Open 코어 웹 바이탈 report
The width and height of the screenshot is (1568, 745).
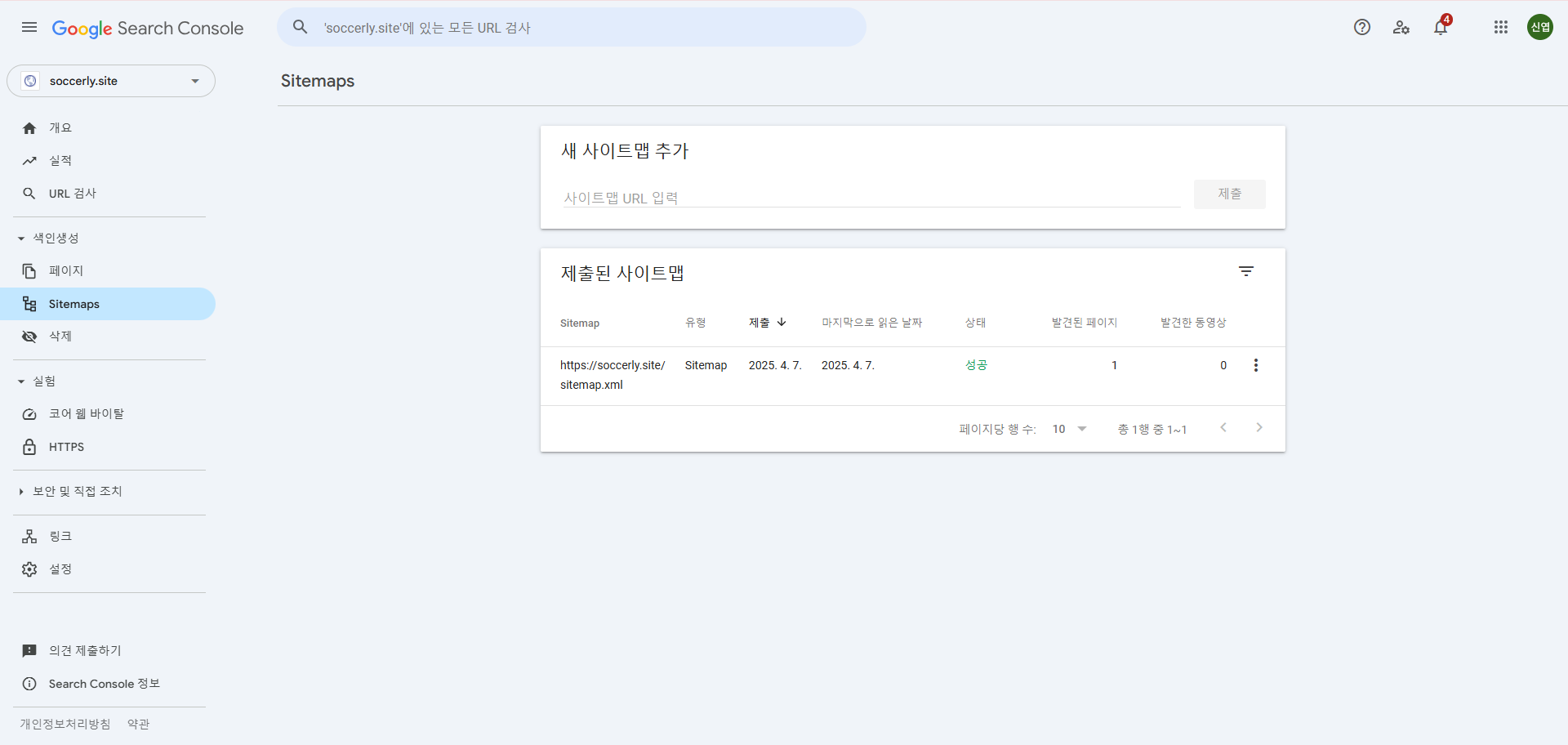(x=108, y=414)
